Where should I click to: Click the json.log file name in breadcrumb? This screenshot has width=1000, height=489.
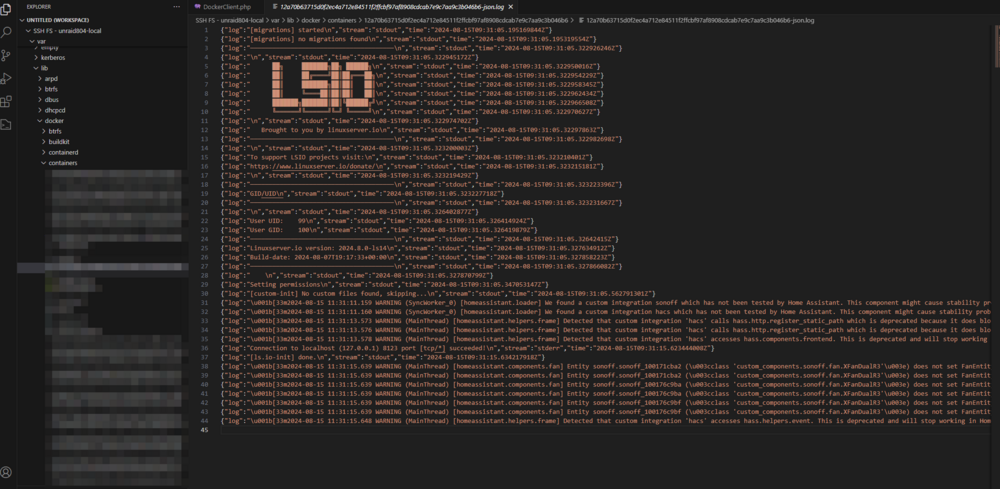700,20
